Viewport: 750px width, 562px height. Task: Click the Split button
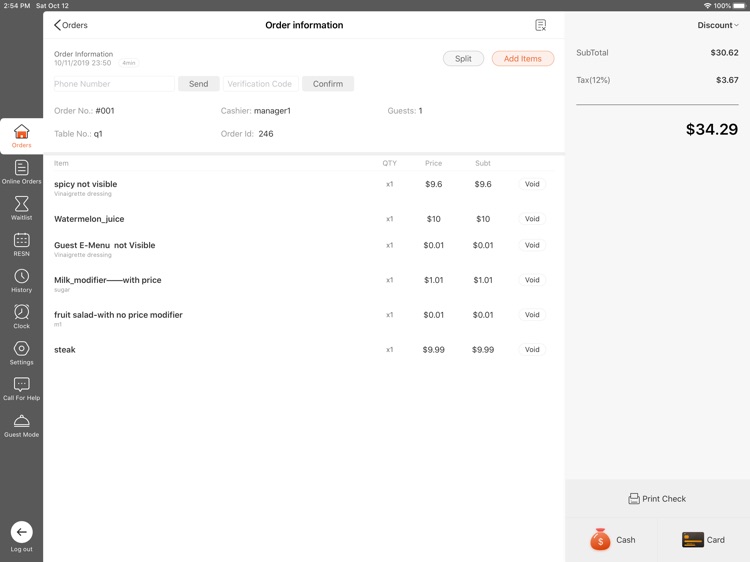click(x=463, y=58)
